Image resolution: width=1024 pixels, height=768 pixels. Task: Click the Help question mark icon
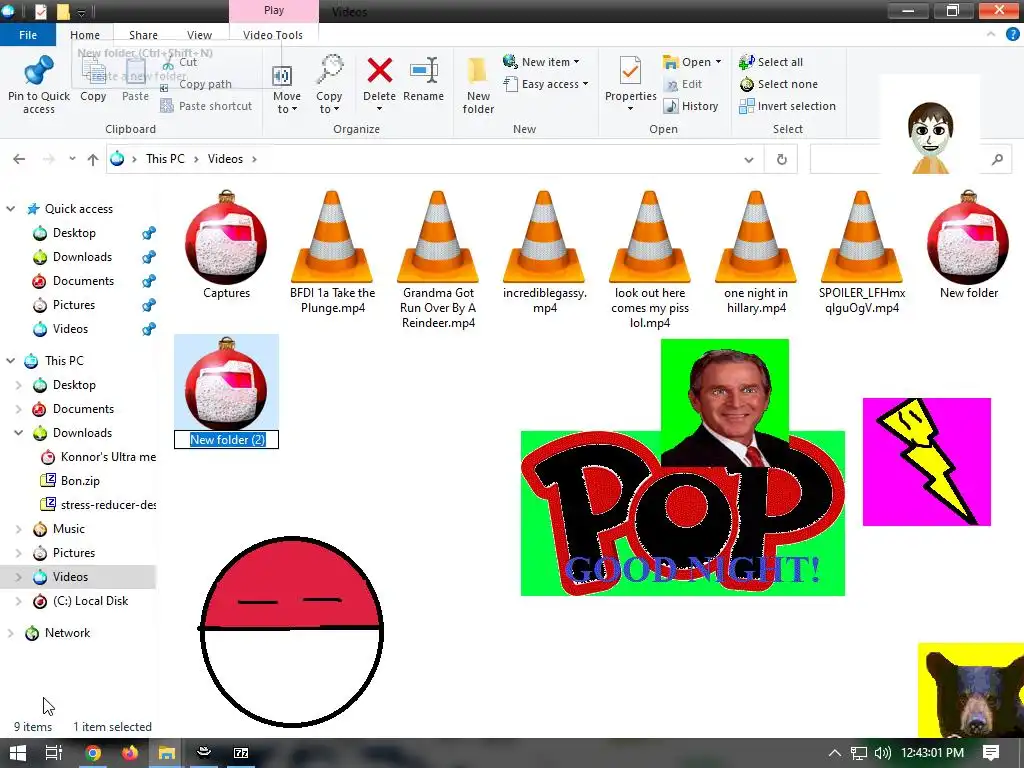(1012, 35)
